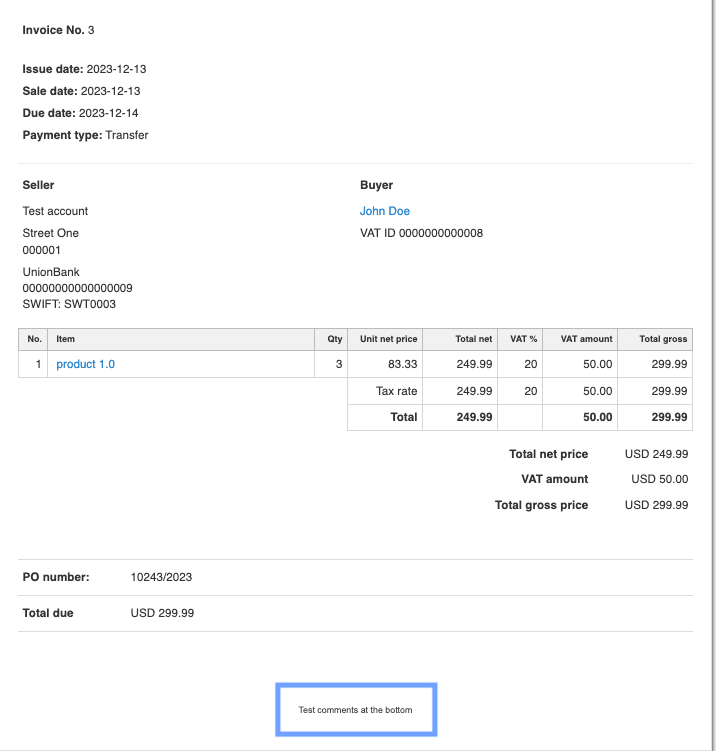Click the Payment type Transfer line
716x751 pixels.
[x=85, y=135]
